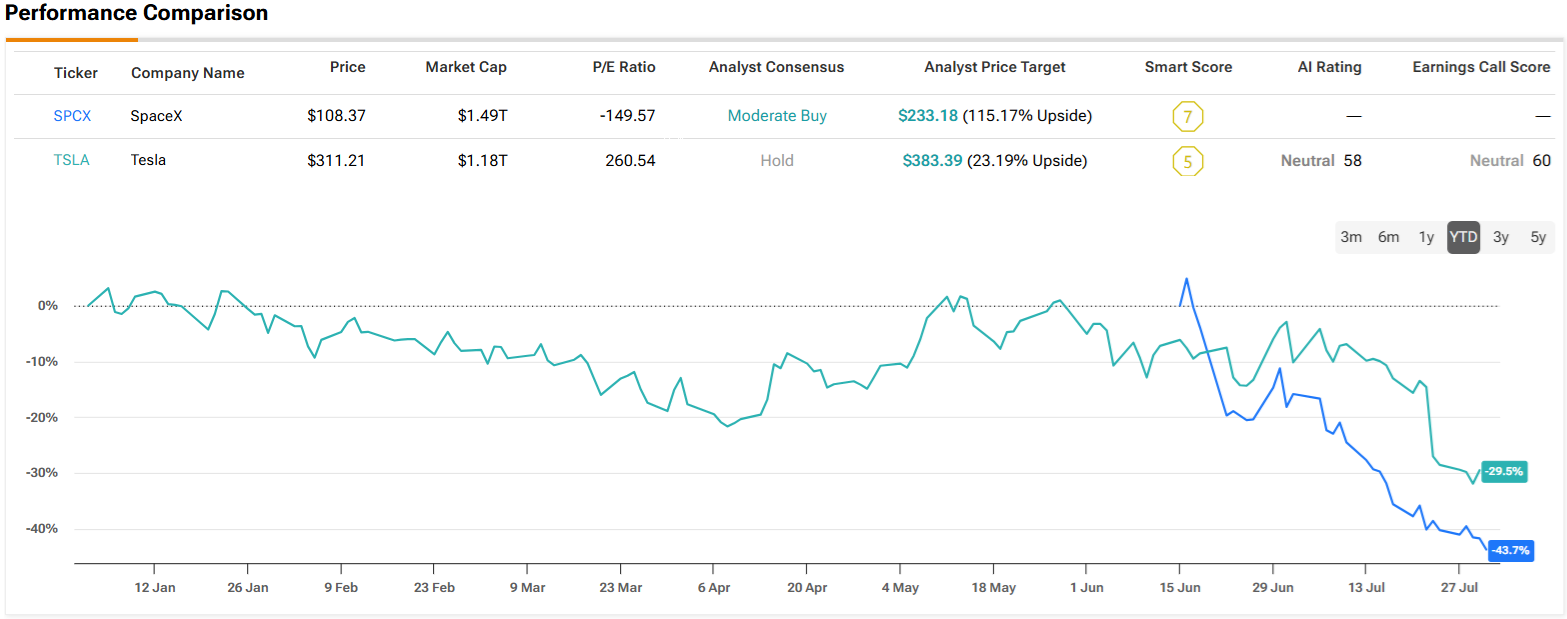
Task: Click Tesla Earnings Call Neutral 60
Action: click(1510, 160)
